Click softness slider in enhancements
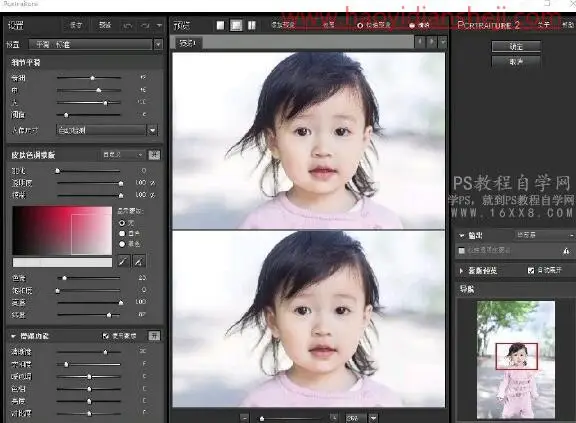Image resolution: width=576 pixels, height=423 pixels. [89, 364]
